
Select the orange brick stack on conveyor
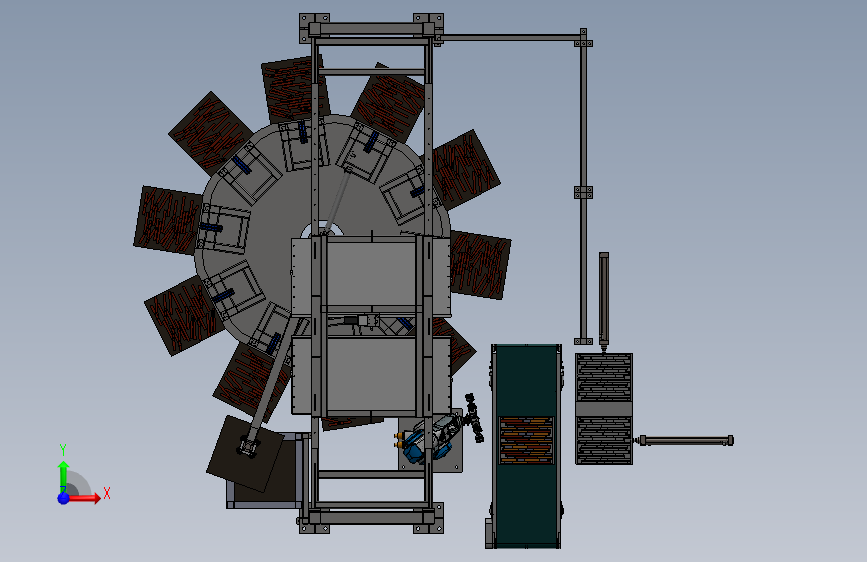tap(526, 440)
